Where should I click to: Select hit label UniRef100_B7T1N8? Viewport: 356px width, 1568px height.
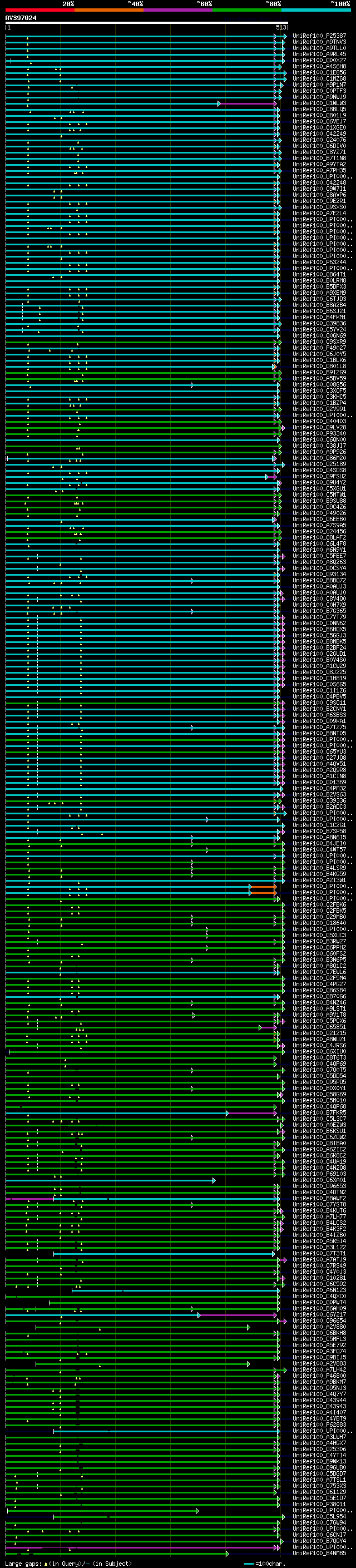coord(319,159)
